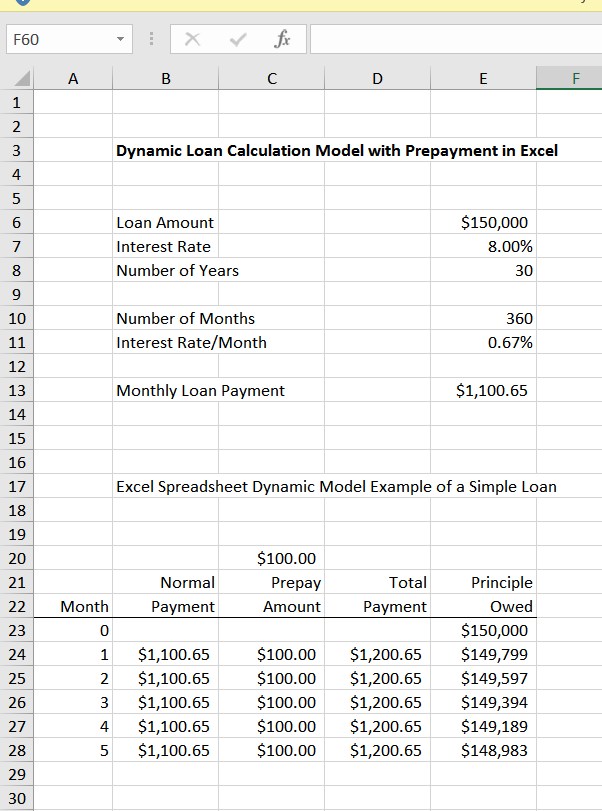Click the Enter checkmark formula bar icon

tap(238, 39)
